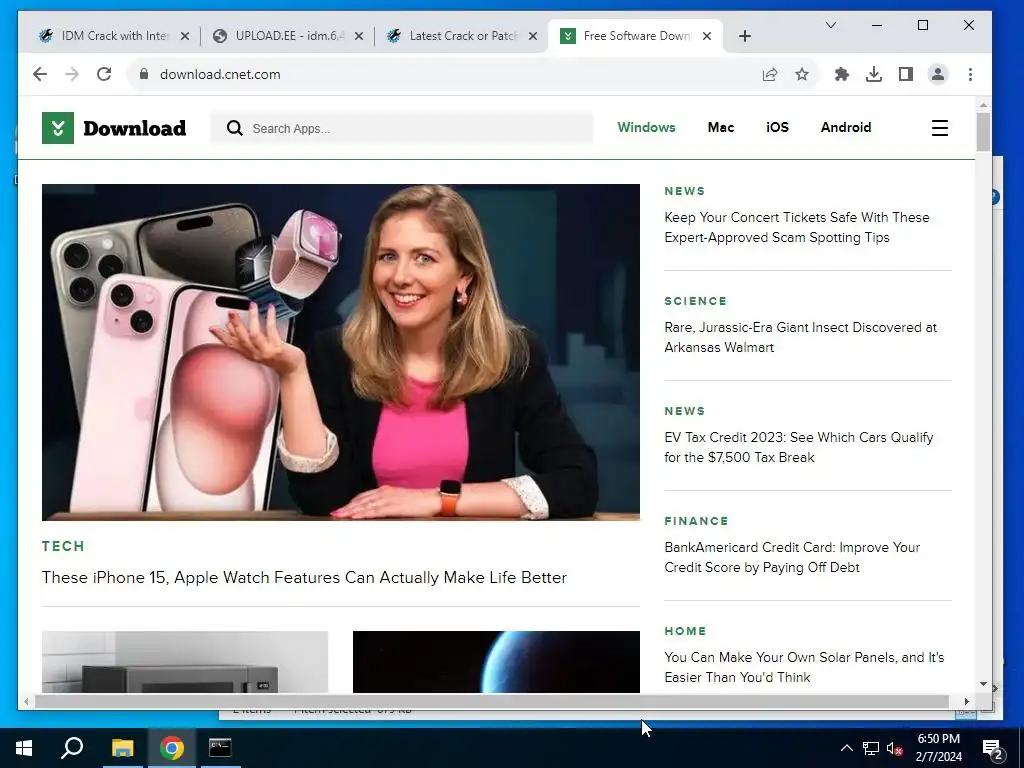Open the notification center icon
The image size is (1024, 768).
point(993,748)
